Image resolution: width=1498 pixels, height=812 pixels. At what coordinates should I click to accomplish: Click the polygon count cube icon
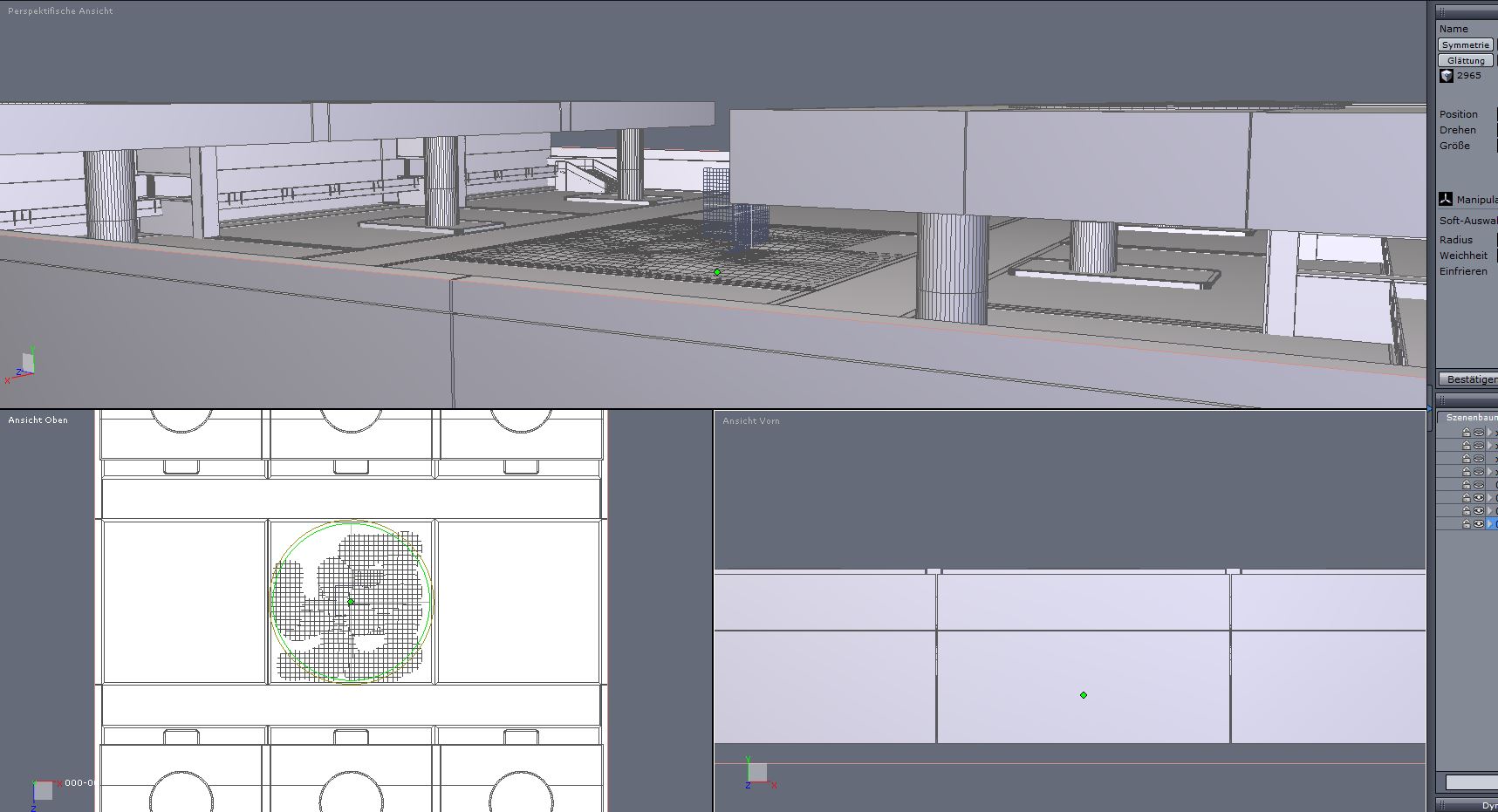(1447, 76)
